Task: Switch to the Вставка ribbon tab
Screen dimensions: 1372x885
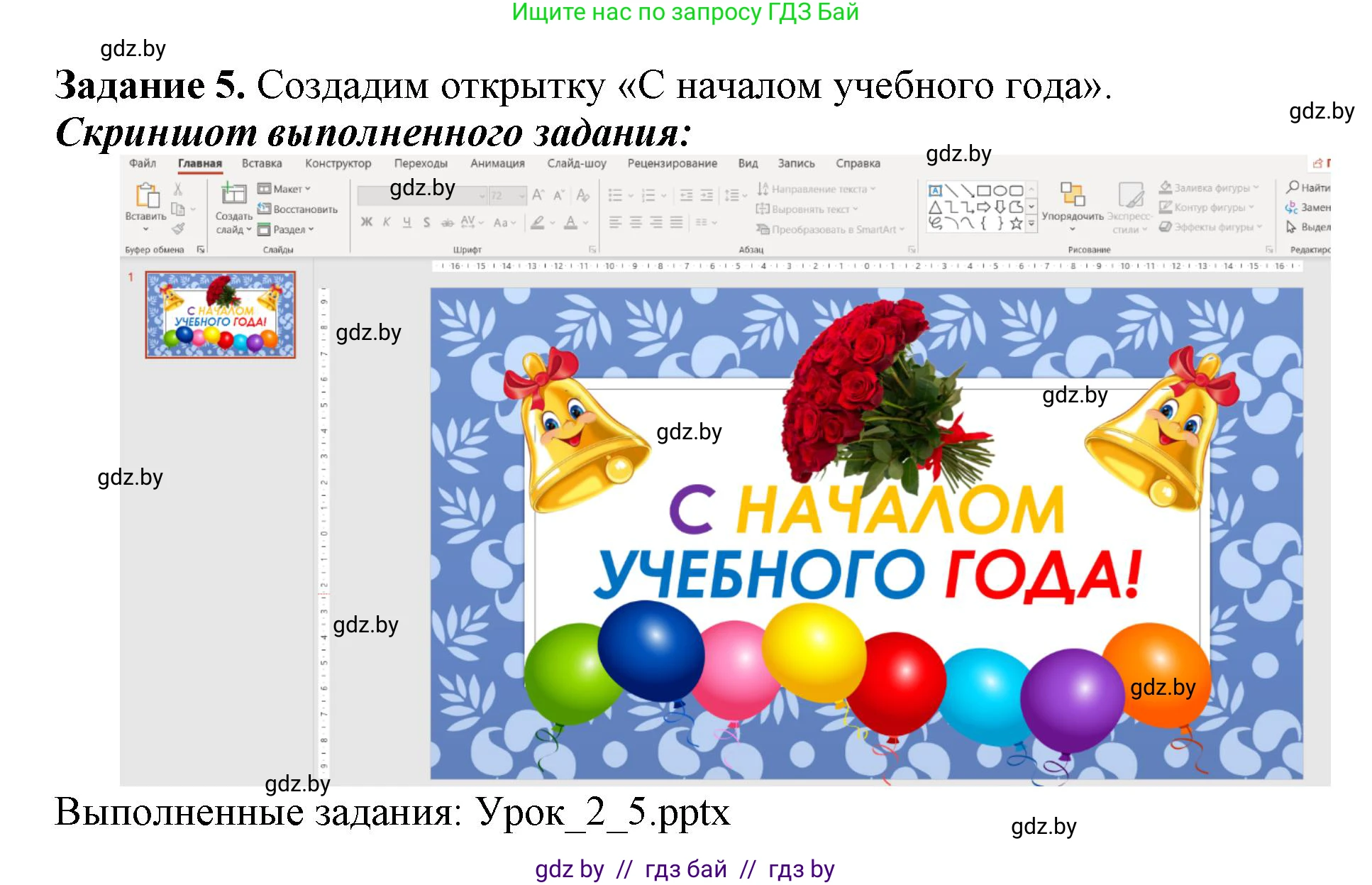Action: pyautogui.click(x=262, y=163)
